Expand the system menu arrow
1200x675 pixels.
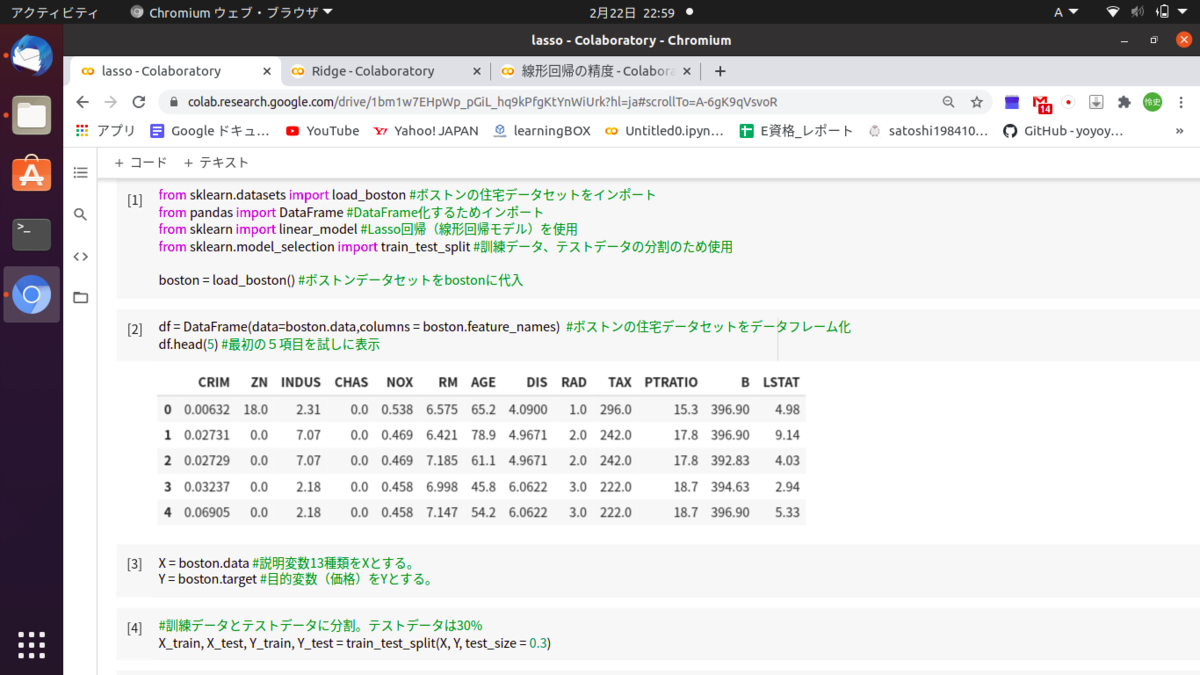tap(1185, 13)
